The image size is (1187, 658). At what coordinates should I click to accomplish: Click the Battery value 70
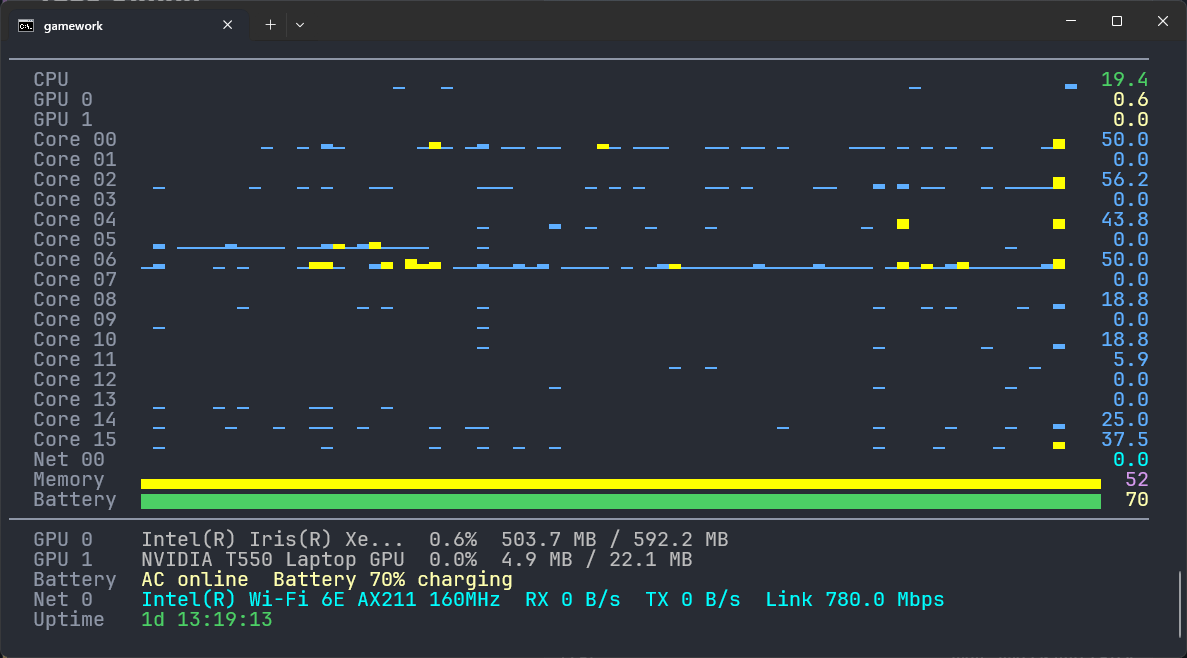pyautogui.click(x=1136, y=500)
